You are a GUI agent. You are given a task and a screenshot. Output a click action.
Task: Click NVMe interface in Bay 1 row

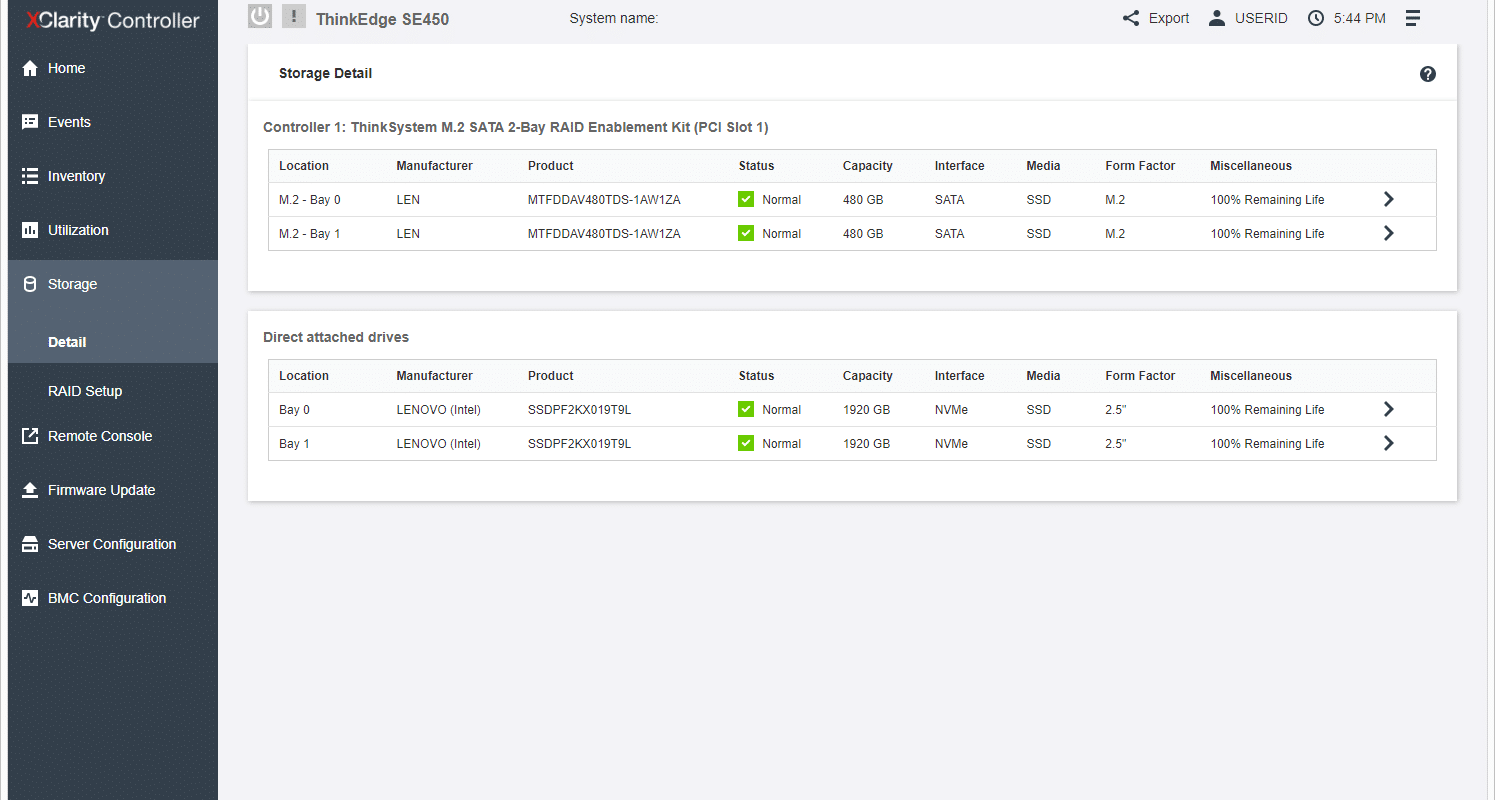click(951, 444)
